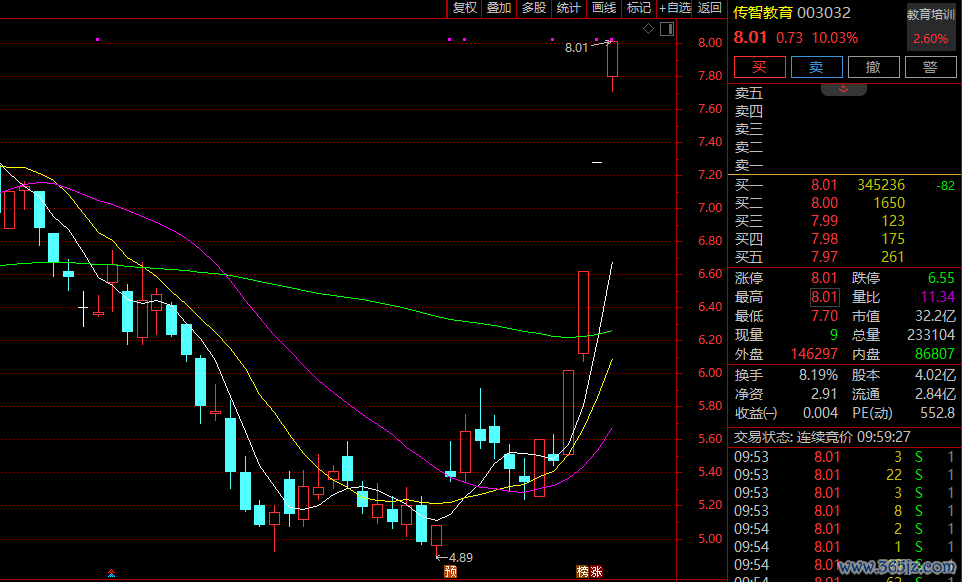962x582 pixels.
Task: Click the 警 alert button
Action: click(931, 67)
